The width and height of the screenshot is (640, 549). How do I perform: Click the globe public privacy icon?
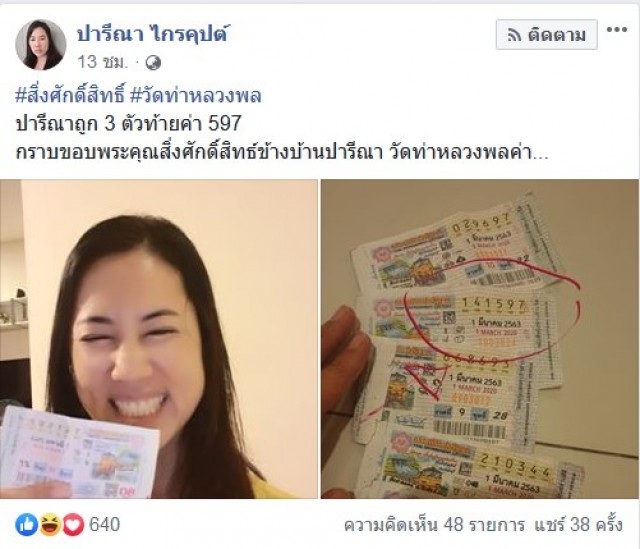pos(153,63)
